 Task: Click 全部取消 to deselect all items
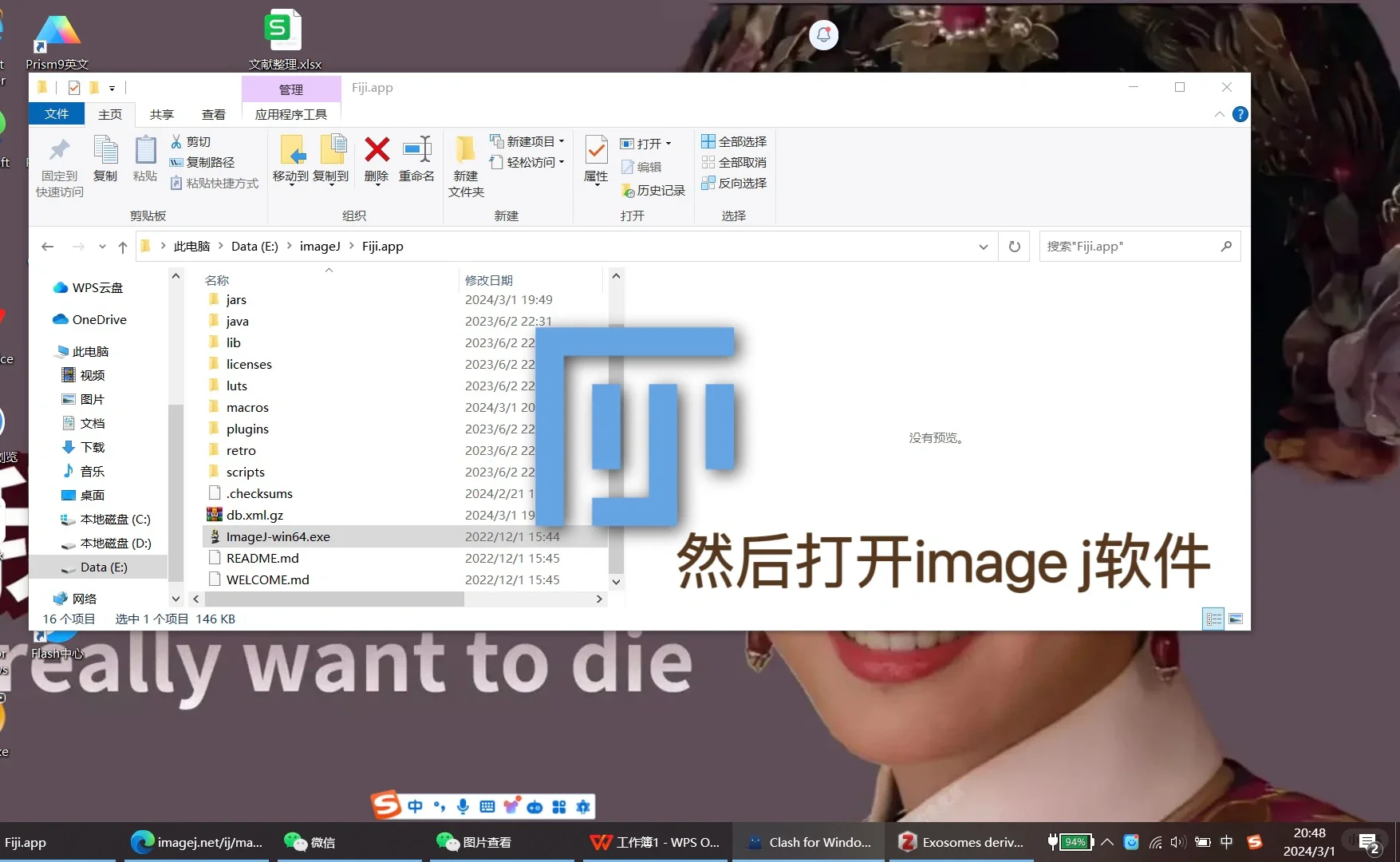tap(734, 162)
